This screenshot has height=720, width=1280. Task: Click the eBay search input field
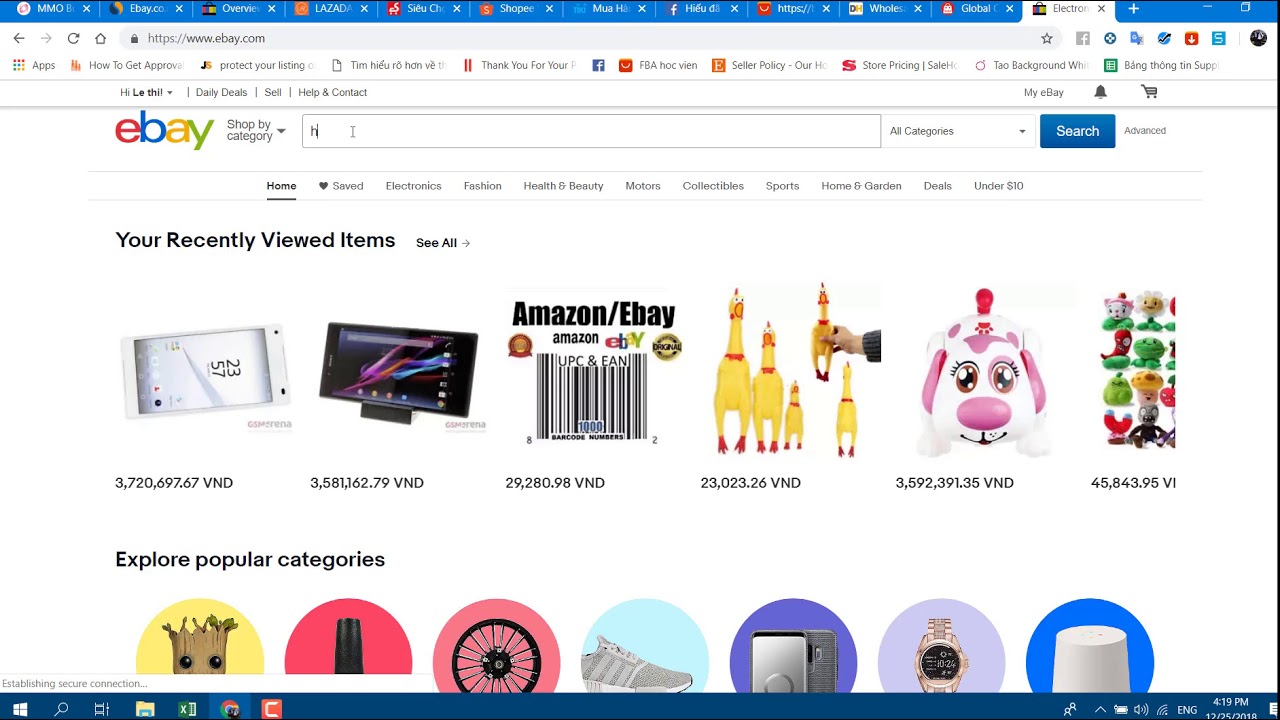(x=591, y=131)
